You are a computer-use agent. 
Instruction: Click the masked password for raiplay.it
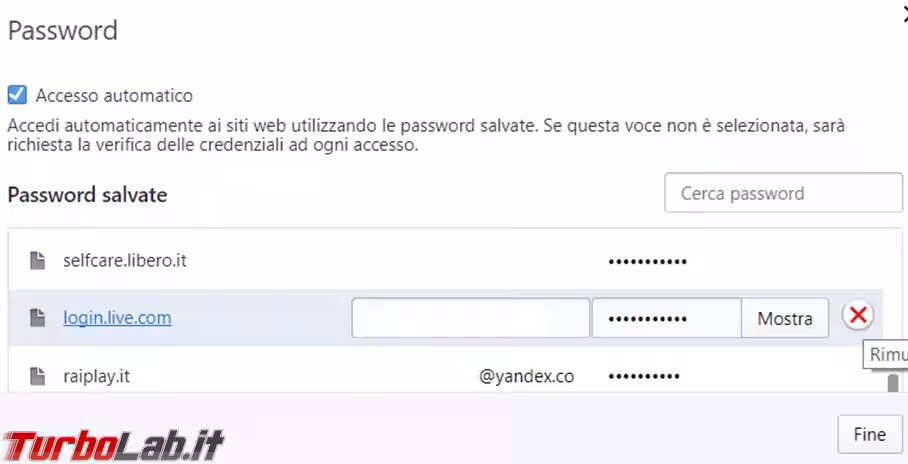point(643,377)
